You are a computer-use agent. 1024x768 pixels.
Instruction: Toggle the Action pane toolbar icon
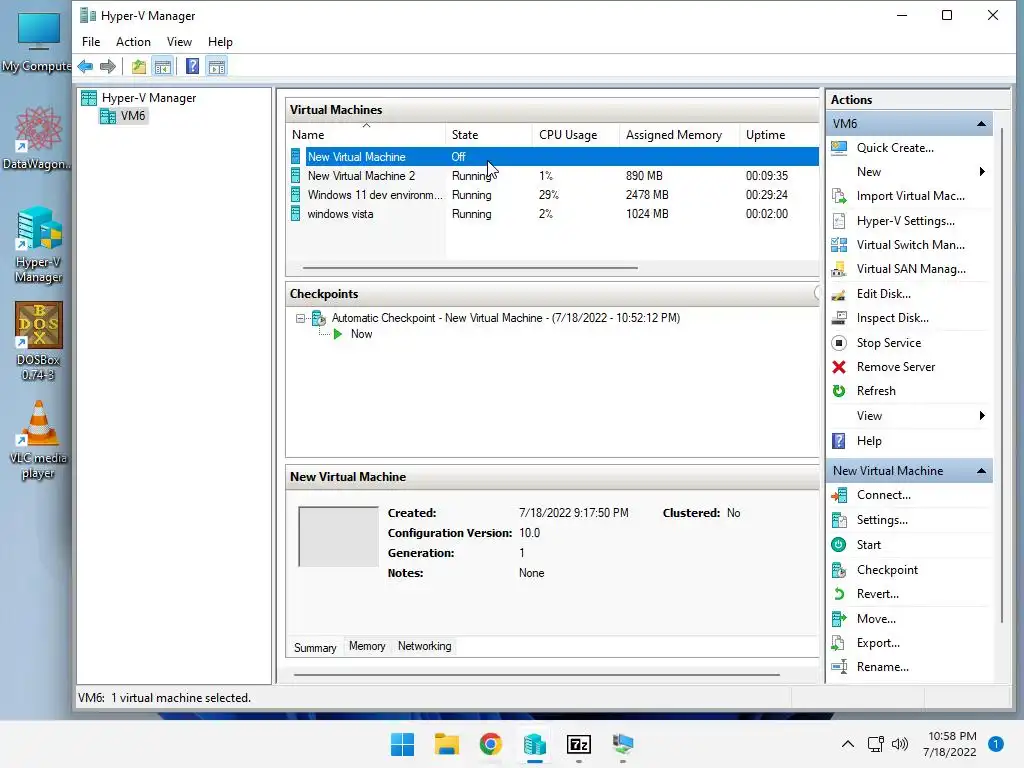tap(217, 67)
